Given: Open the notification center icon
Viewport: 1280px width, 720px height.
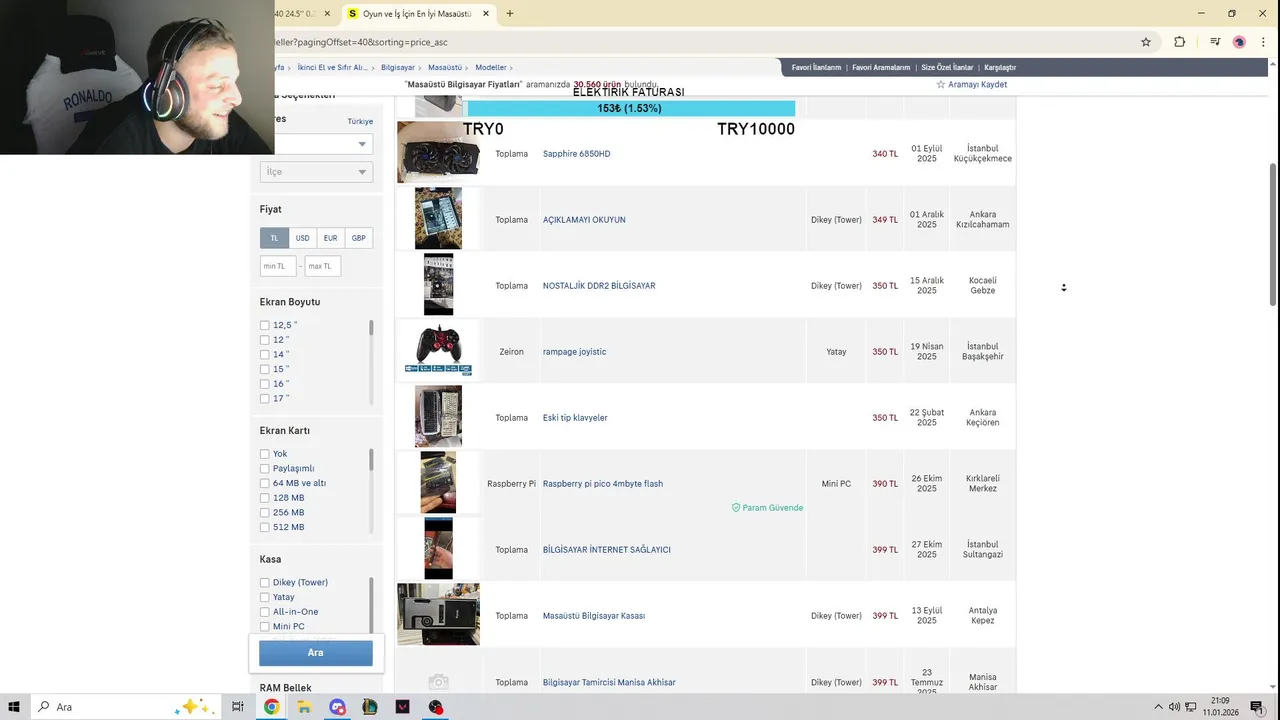Looking at the screenshot, I should [x=1257, y=707].
